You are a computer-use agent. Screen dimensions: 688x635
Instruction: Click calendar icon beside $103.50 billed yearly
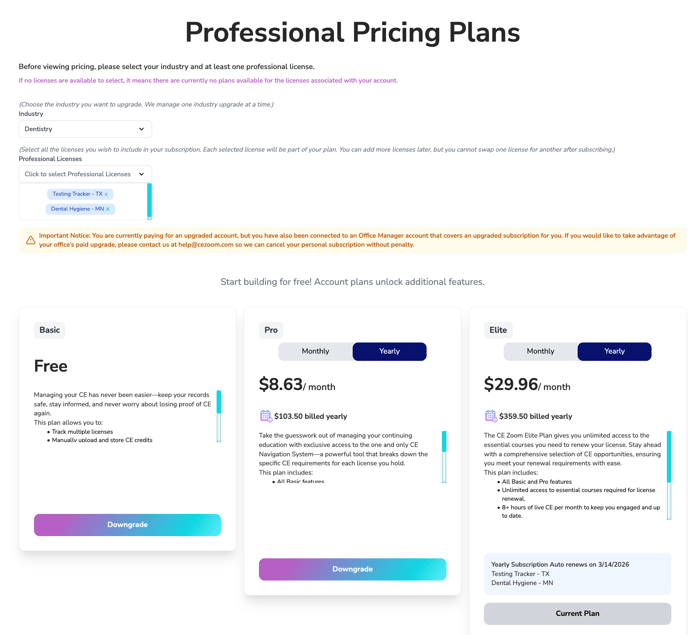pyautogui.click(x=266, y=416)
